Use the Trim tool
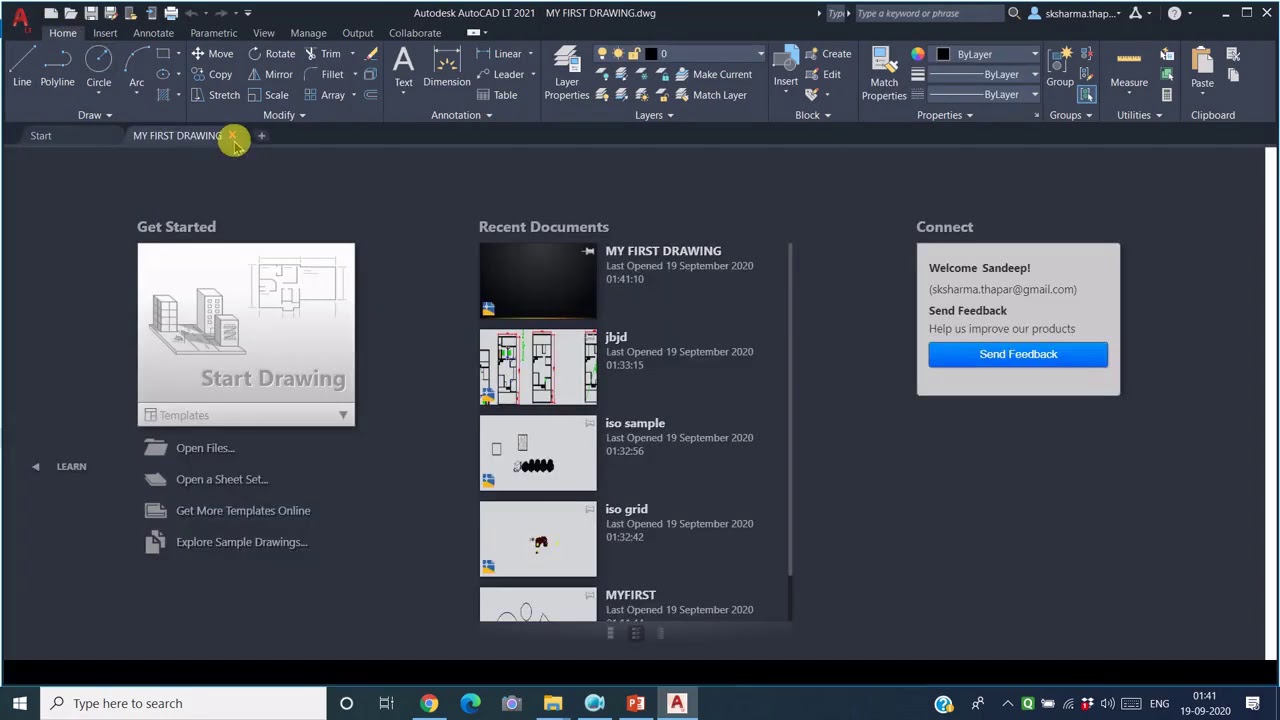 [x=322, y=54]
